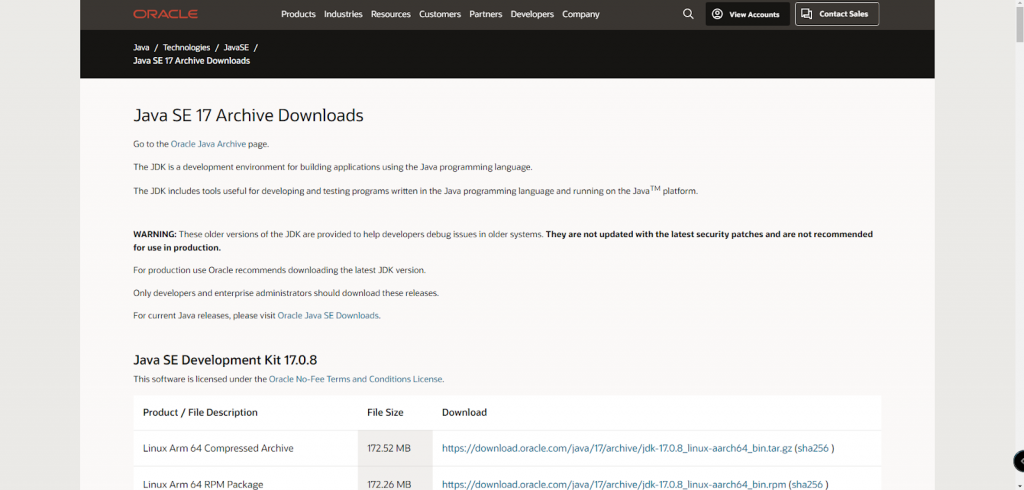Click the Download column header
Viewport: 1024px width, 490px height.
pos(464,412)
